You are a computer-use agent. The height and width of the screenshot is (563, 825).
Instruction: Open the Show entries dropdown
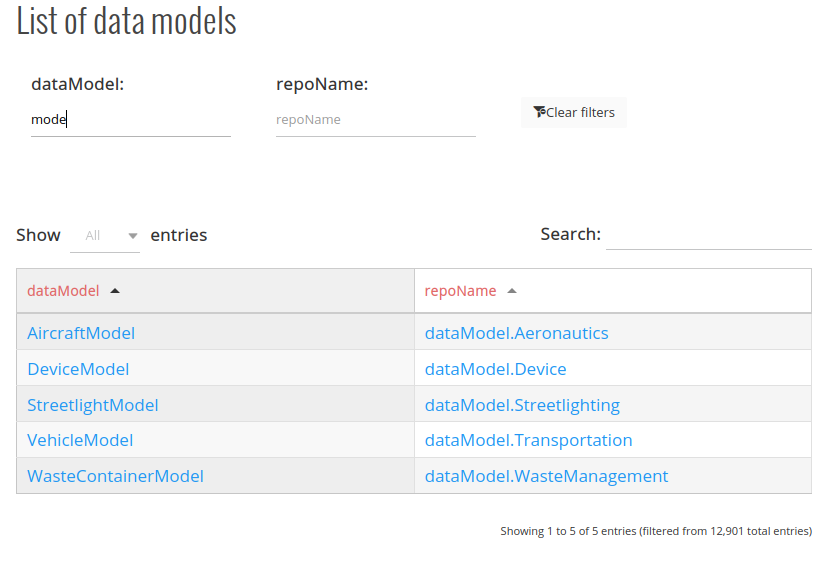(x=105, y=236)
